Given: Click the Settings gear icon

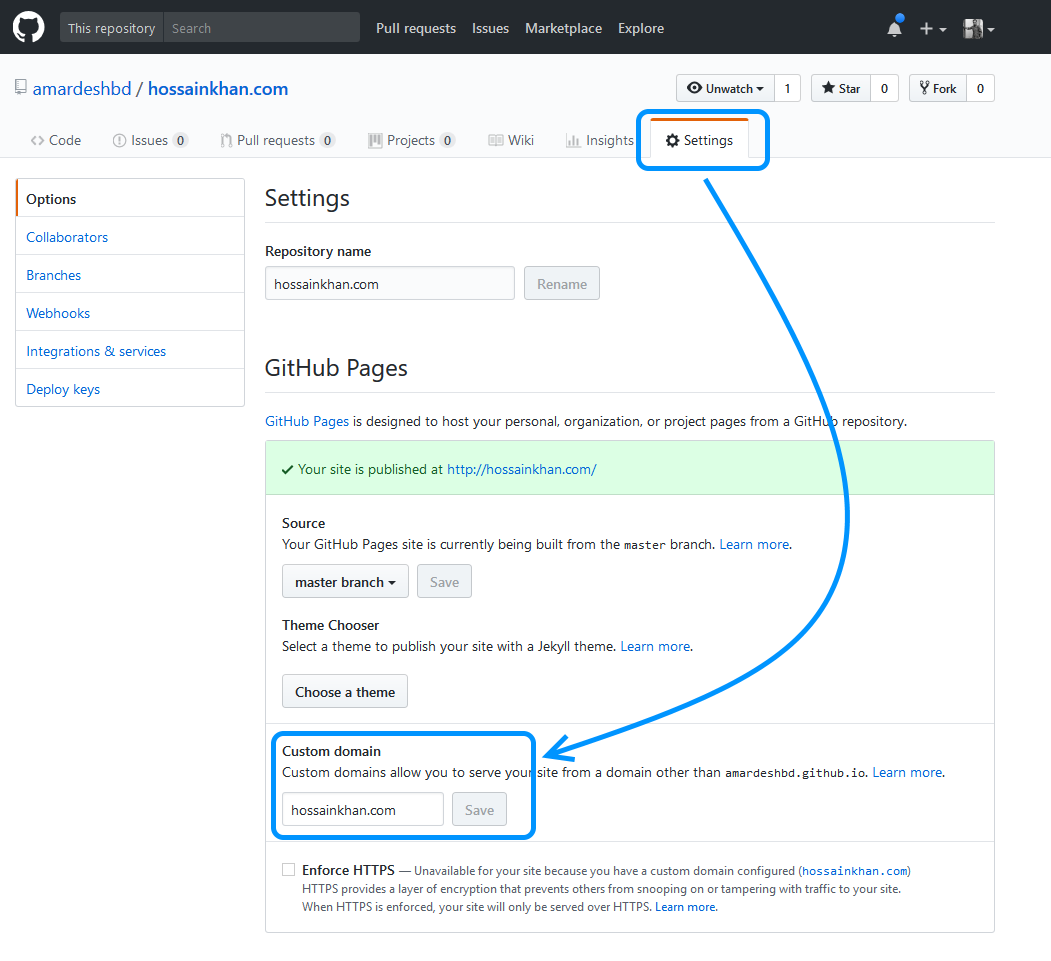Looking at the screenshot, I should click(671, 140).
